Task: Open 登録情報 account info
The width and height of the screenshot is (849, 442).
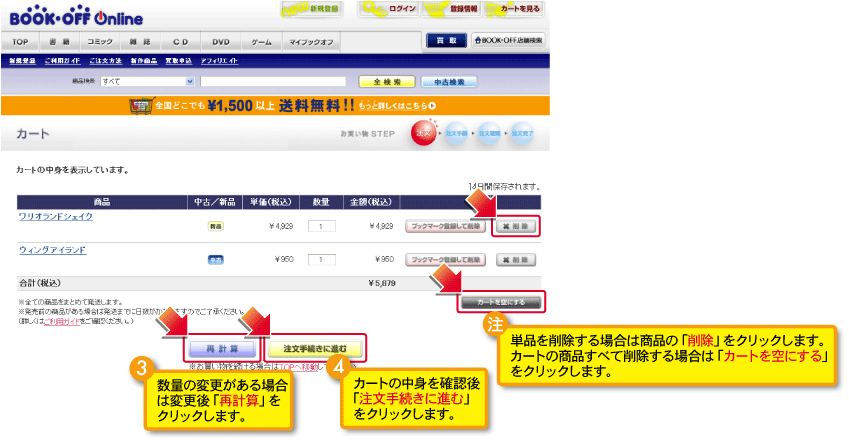Action: tap(452, 9)
